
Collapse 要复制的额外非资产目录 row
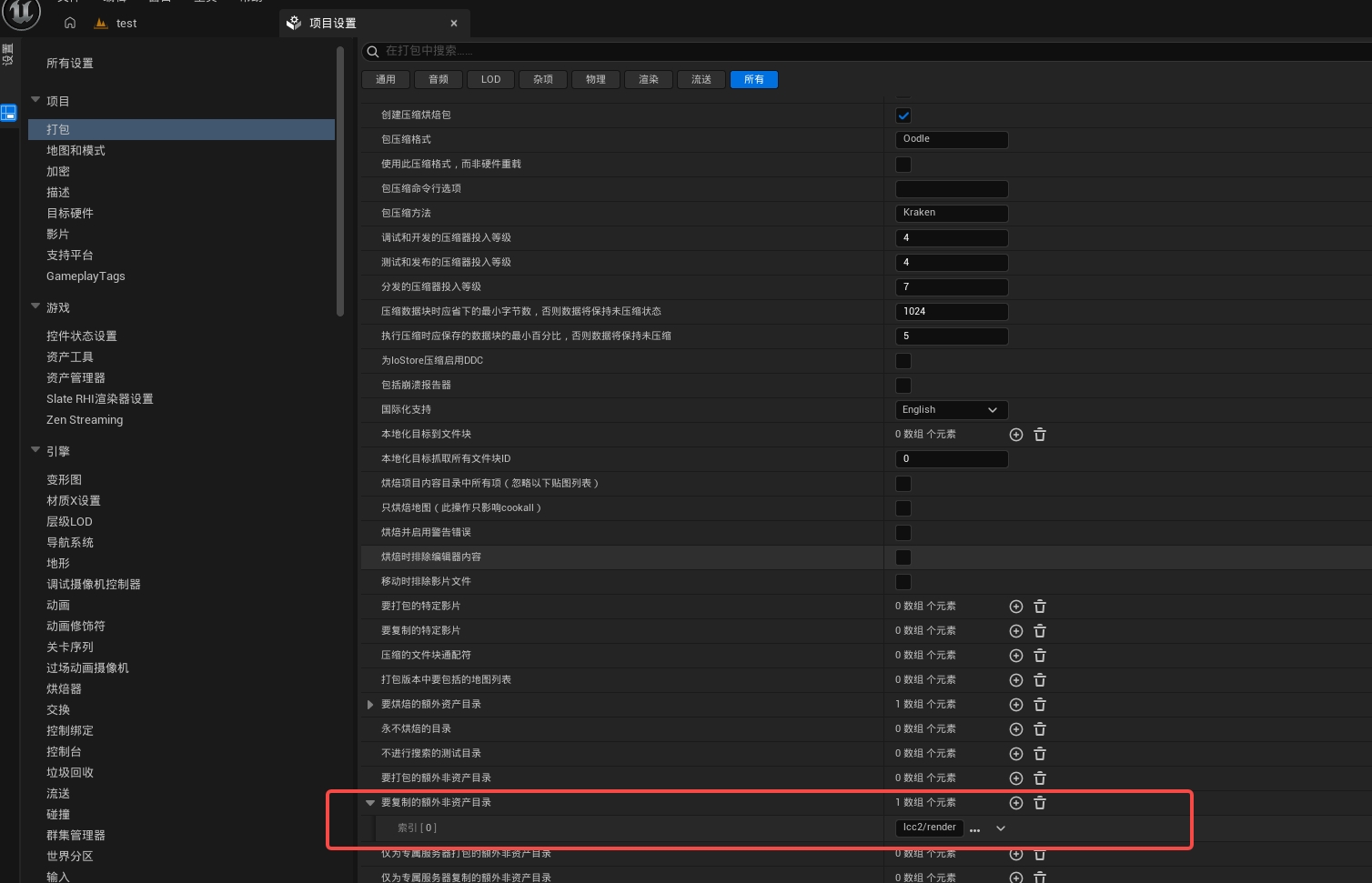(x=370, y=803)
